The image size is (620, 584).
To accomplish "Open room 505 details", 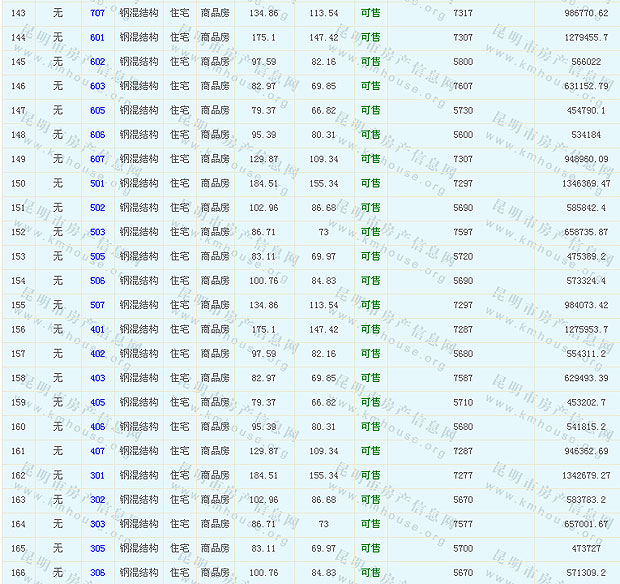I will (97, 256).
